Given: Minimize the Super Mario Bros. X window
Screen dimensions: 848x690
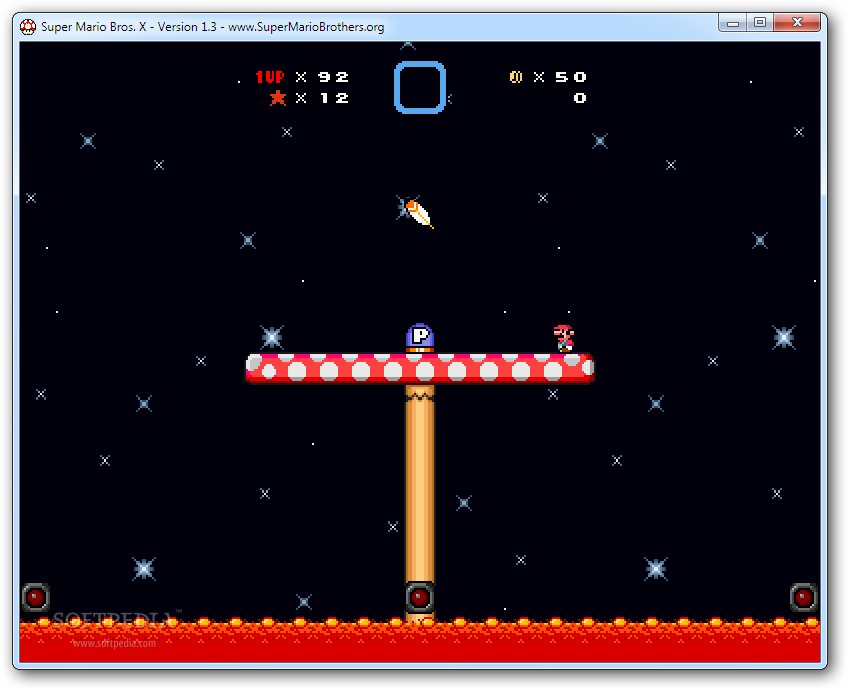Looking at the screenshot, I should (733, 23).
